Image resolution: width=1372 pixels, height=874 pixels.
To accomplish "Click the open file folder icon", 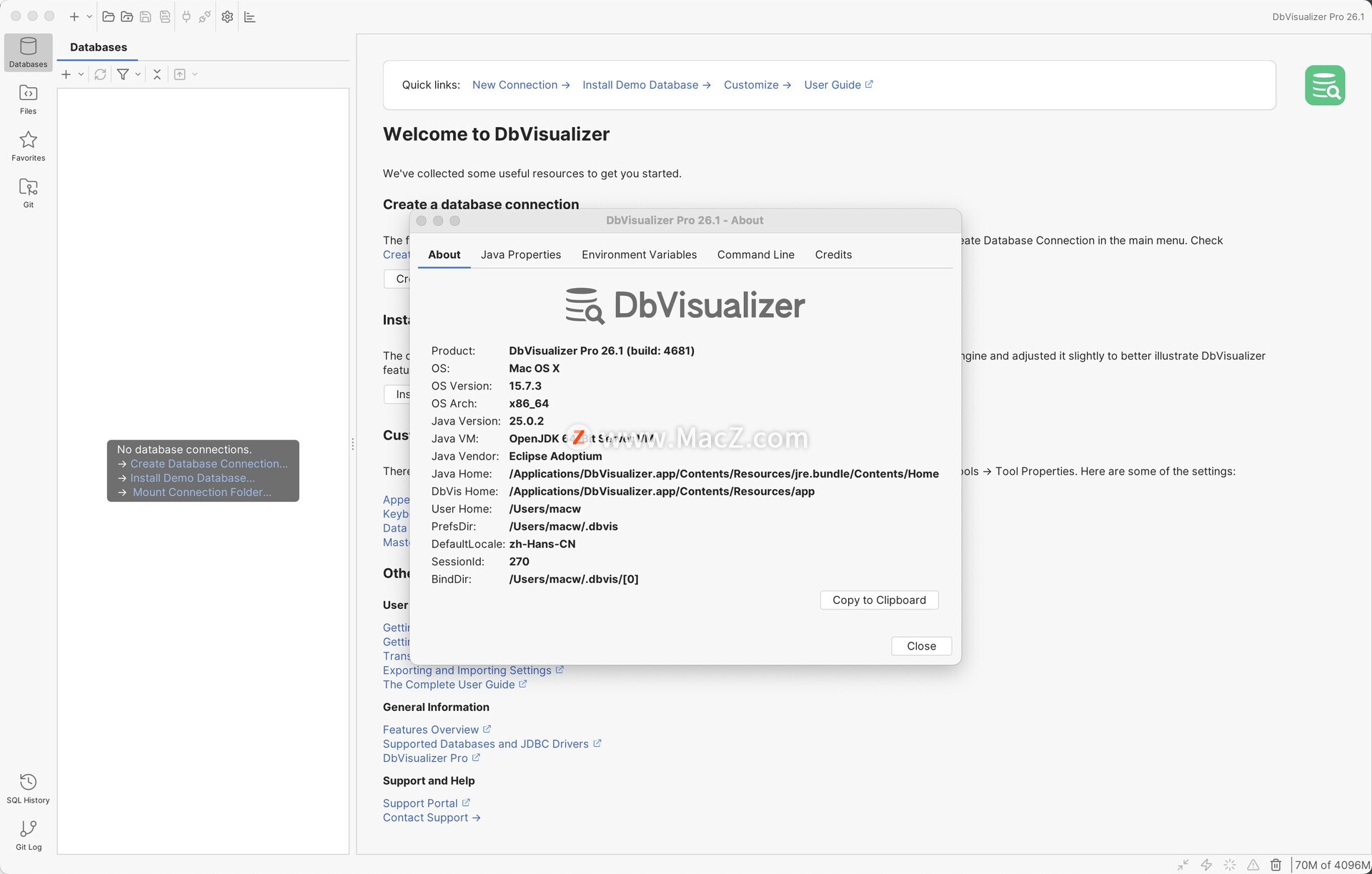I will click(x=109, y=16).
